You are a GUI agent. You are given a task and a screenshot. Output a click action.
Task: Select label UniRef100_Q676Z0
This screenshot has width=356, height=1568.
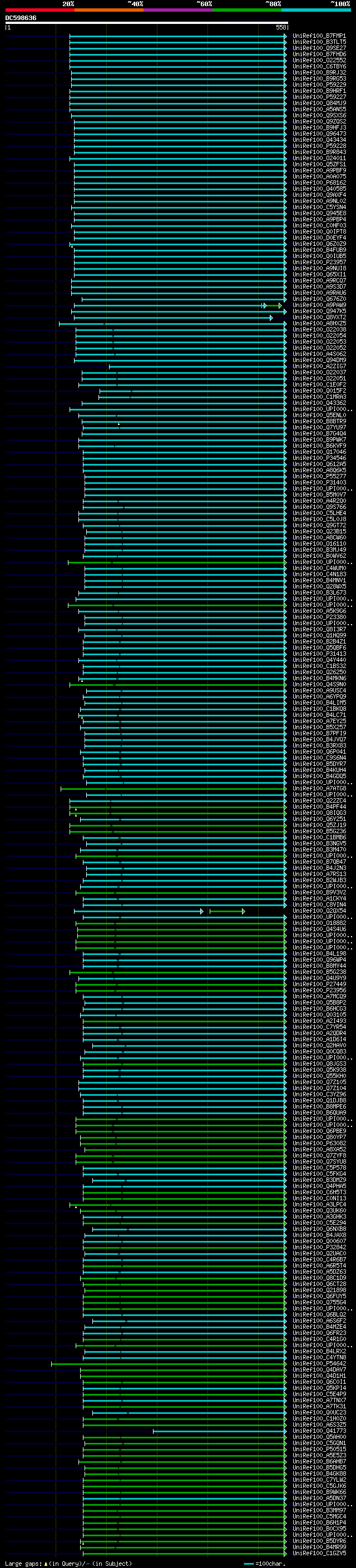point(319,299)
